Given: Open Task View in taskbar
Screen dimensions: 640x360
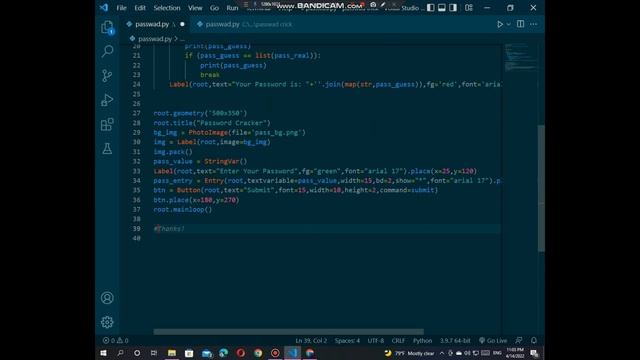Looking at the screenshot, I should (154, 353).
